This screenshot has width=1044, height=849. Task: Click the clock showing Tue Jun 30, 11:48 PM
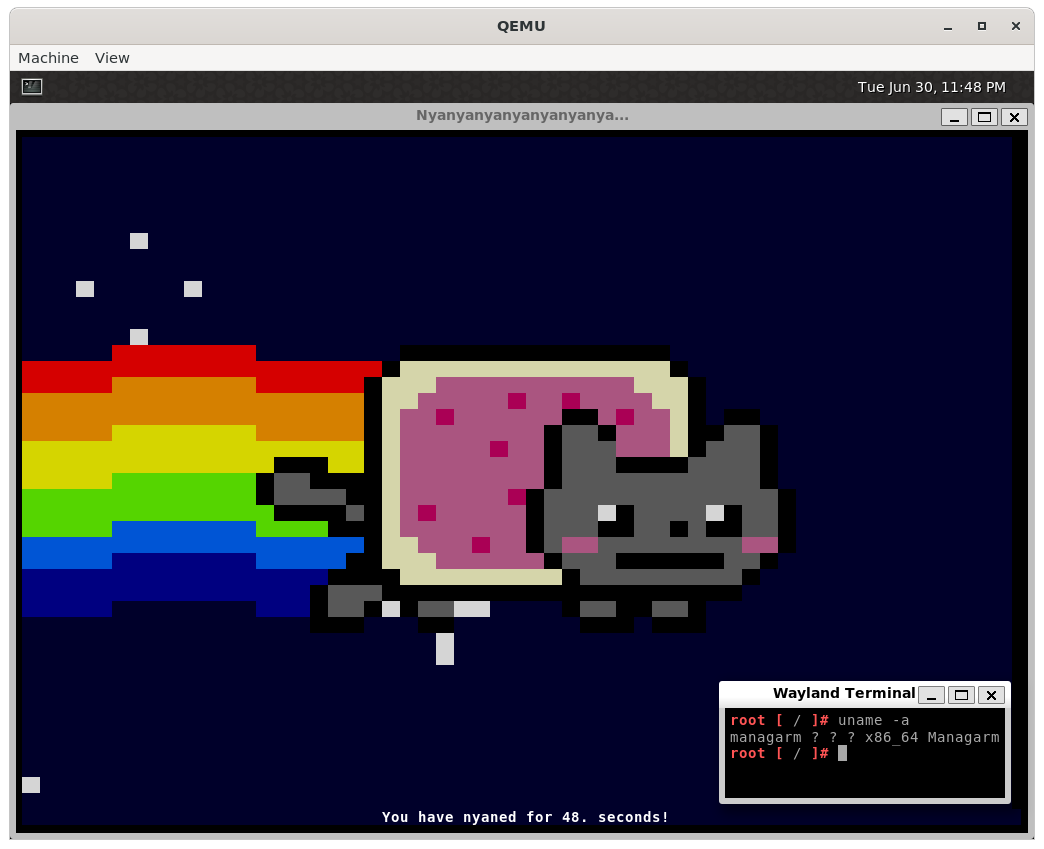tap(931, 87)
